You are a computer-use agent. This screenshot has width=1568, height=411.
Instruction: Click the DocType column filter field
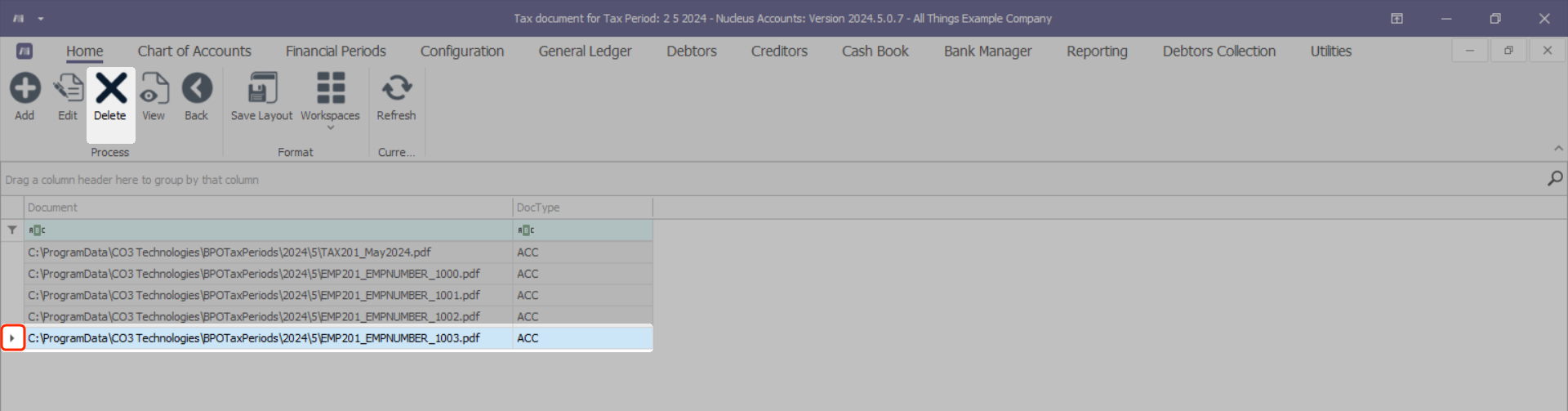582,230
